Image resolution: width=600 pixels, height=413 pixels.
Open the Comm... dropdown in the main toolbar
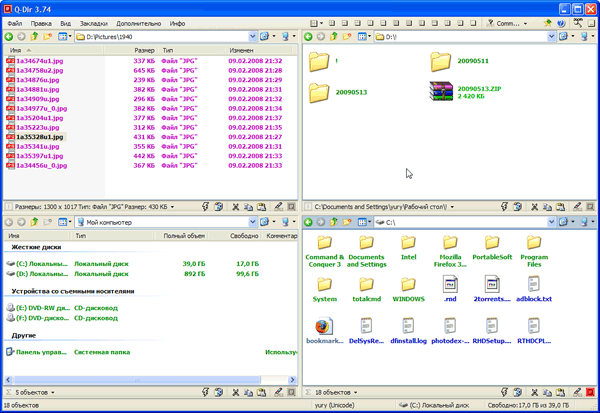(x=525, y=22)
